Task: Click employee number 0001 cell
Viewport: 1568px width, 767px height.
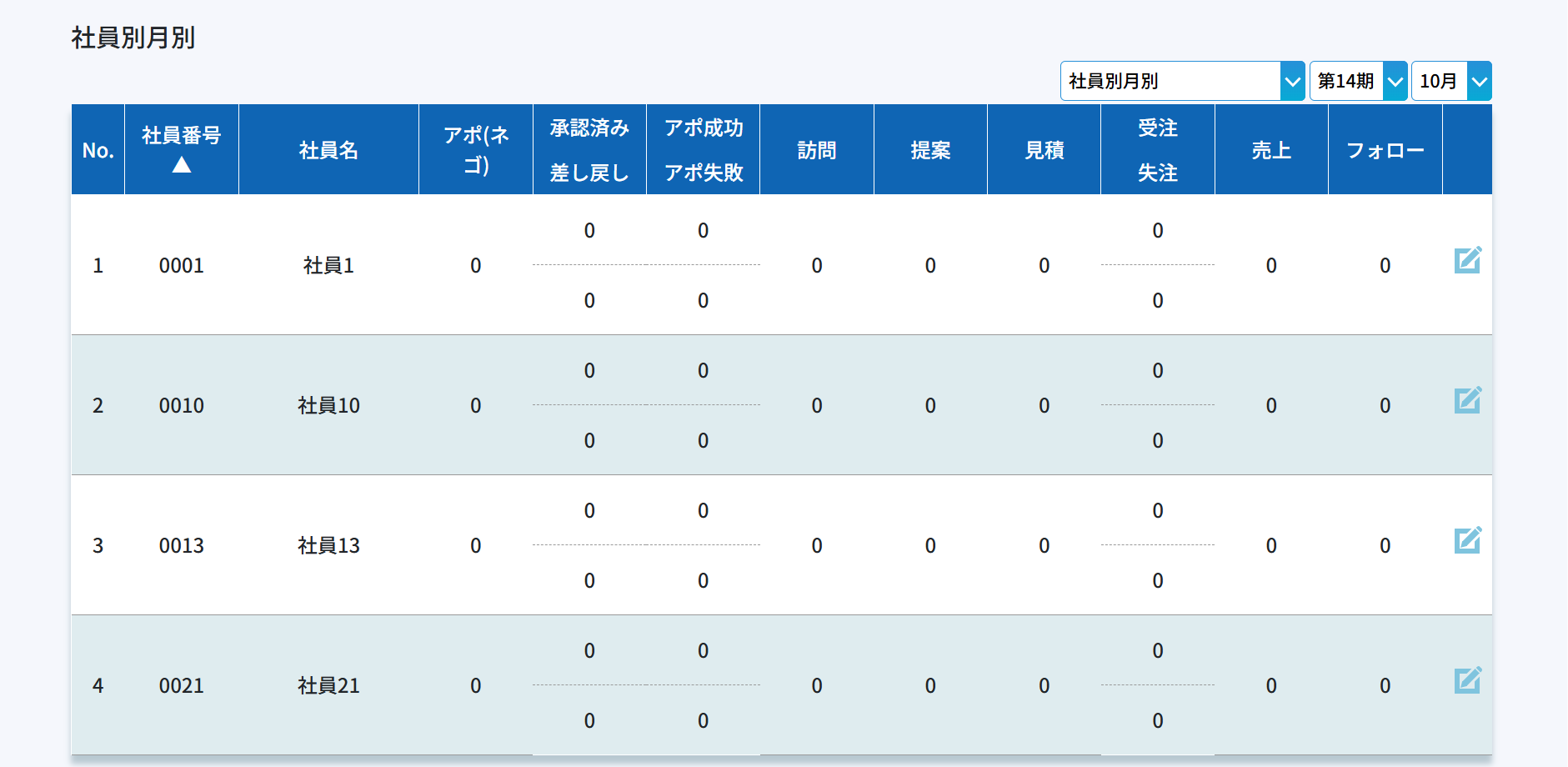Action: point(182,266)
